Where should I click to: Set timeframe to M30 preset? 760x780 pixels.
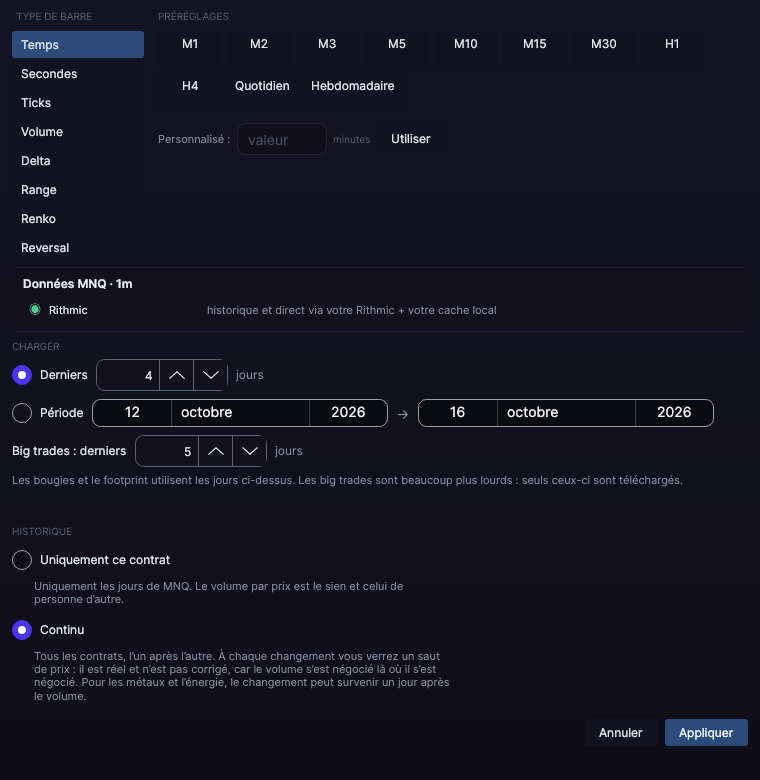(x=603, y=44)
